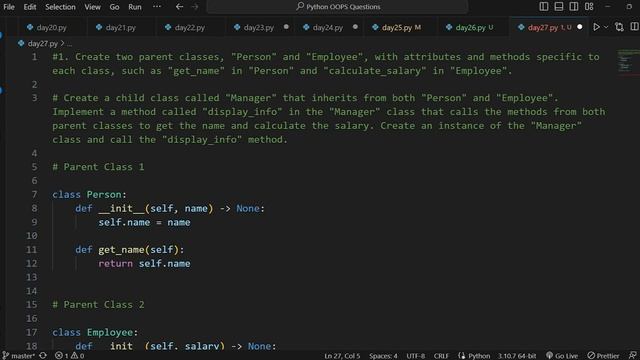Open the compare changes icon
The width and height of the screenshot is (640, 360).
[619, 27]
